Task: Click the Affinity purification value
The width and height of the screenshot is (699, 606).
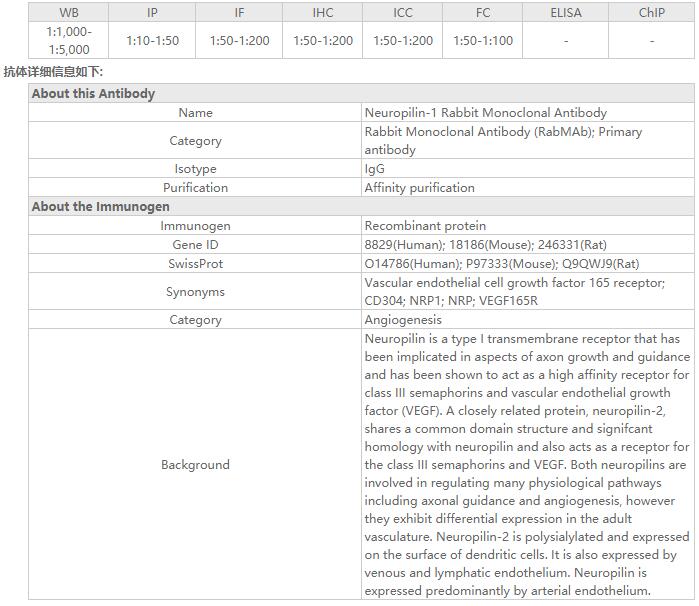Action: [419, 187]
